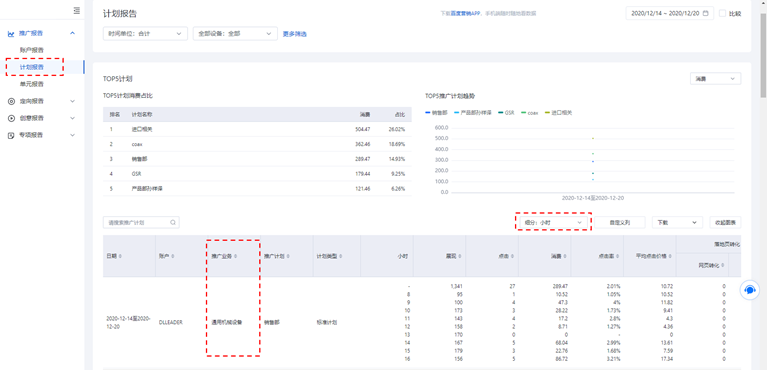Open the blue customer service chat bubble

pyautogui.click(x=749, y=290)
